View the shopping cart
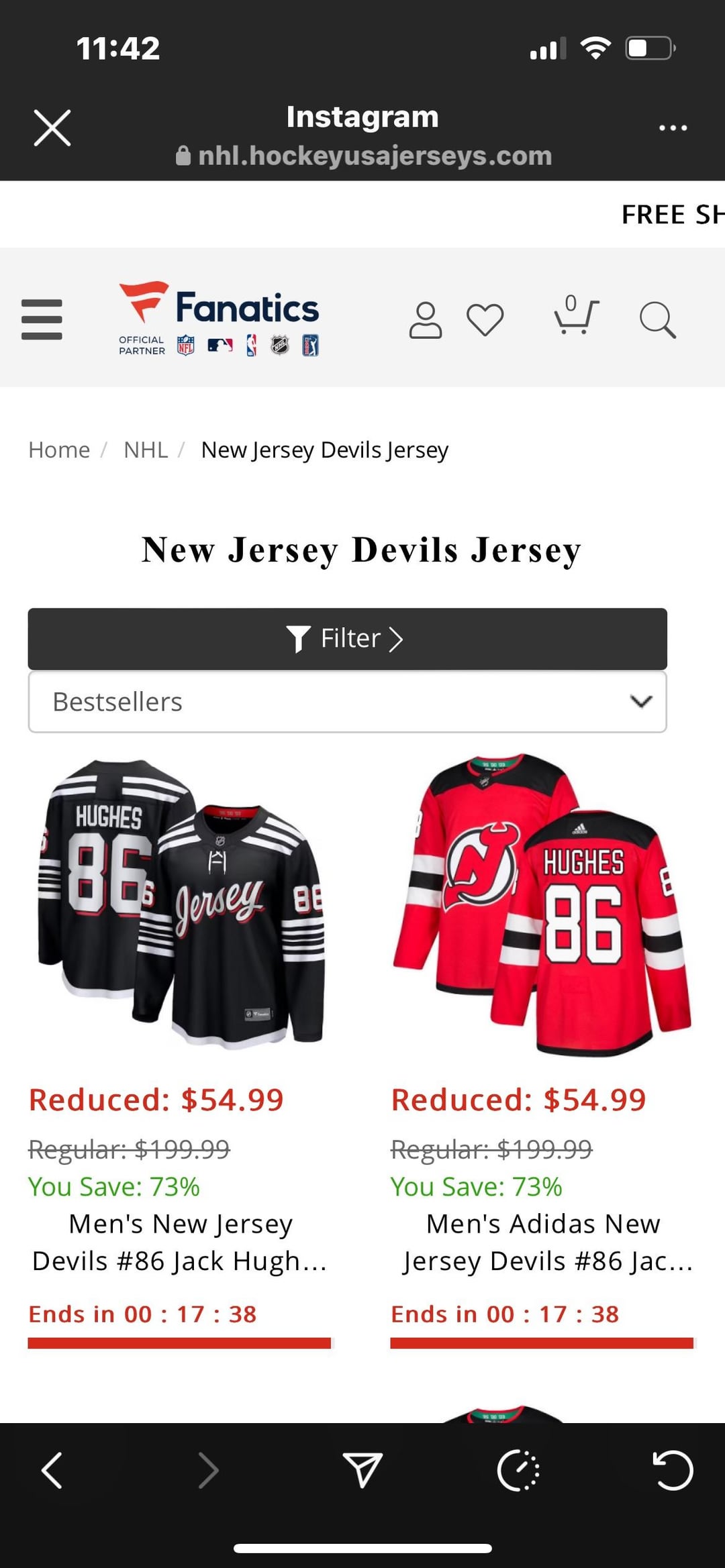725x1568 pixels. (x=575, y=317)
